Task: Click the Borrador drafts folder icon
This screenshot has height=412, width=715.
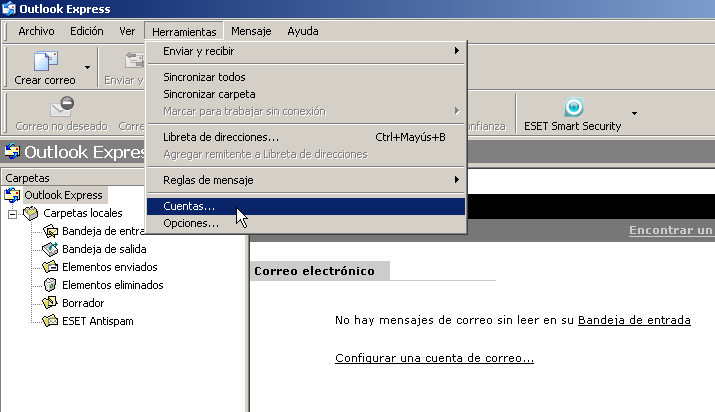Action: 50,303
